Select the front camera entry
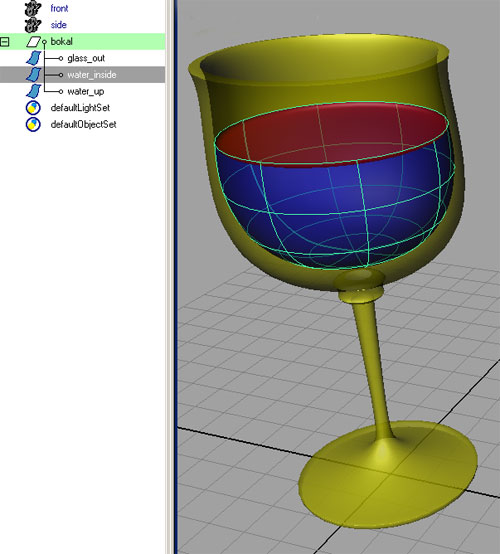Screen dimensions: 500x554 coord(59,8)
